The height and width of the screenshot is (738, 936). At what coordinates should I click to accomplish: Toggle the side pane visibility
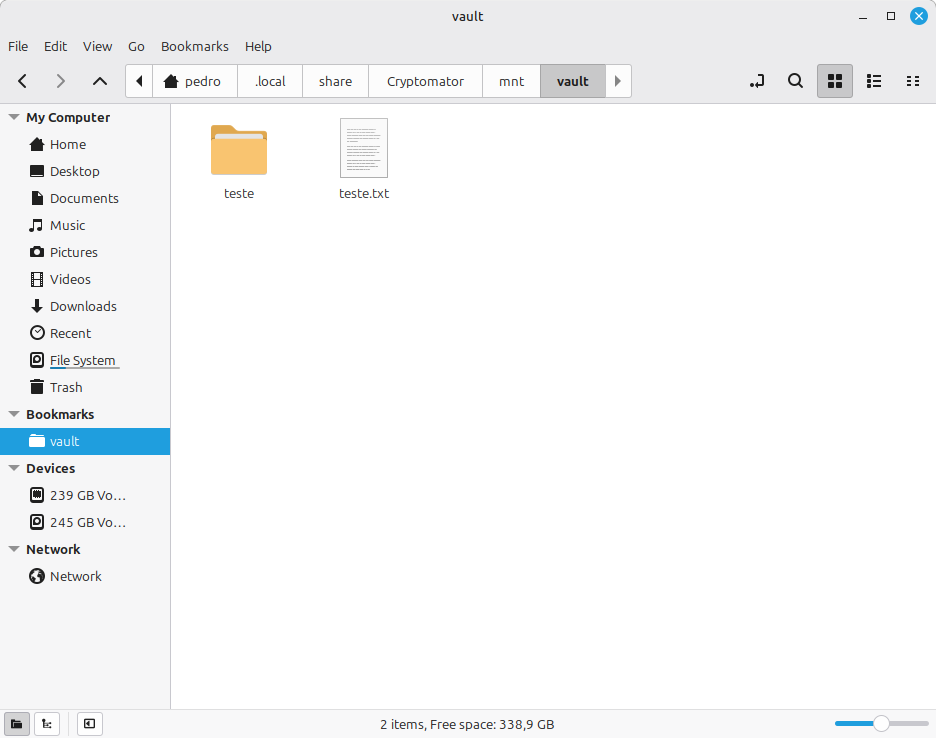[x=89, y=724]
